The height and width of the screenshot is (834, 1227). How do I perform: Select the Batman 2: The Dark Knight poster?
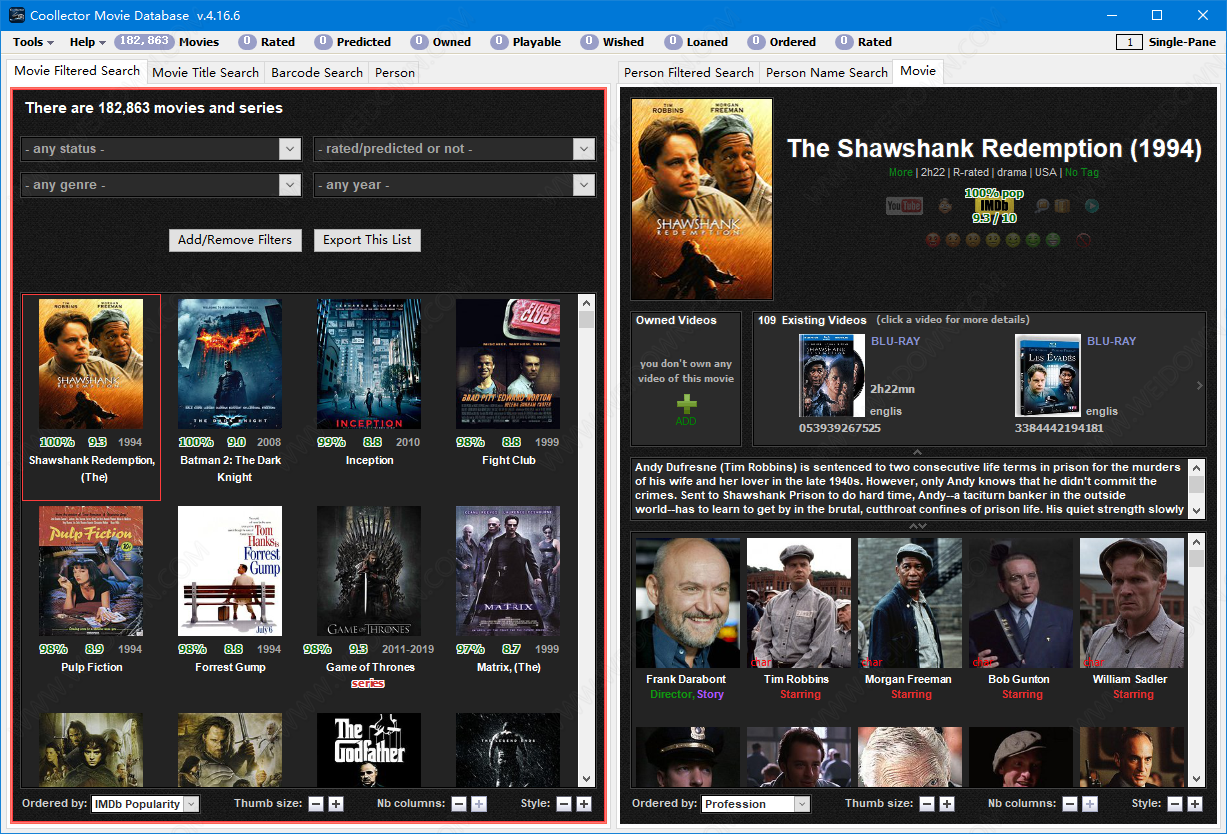pos(230,364)
